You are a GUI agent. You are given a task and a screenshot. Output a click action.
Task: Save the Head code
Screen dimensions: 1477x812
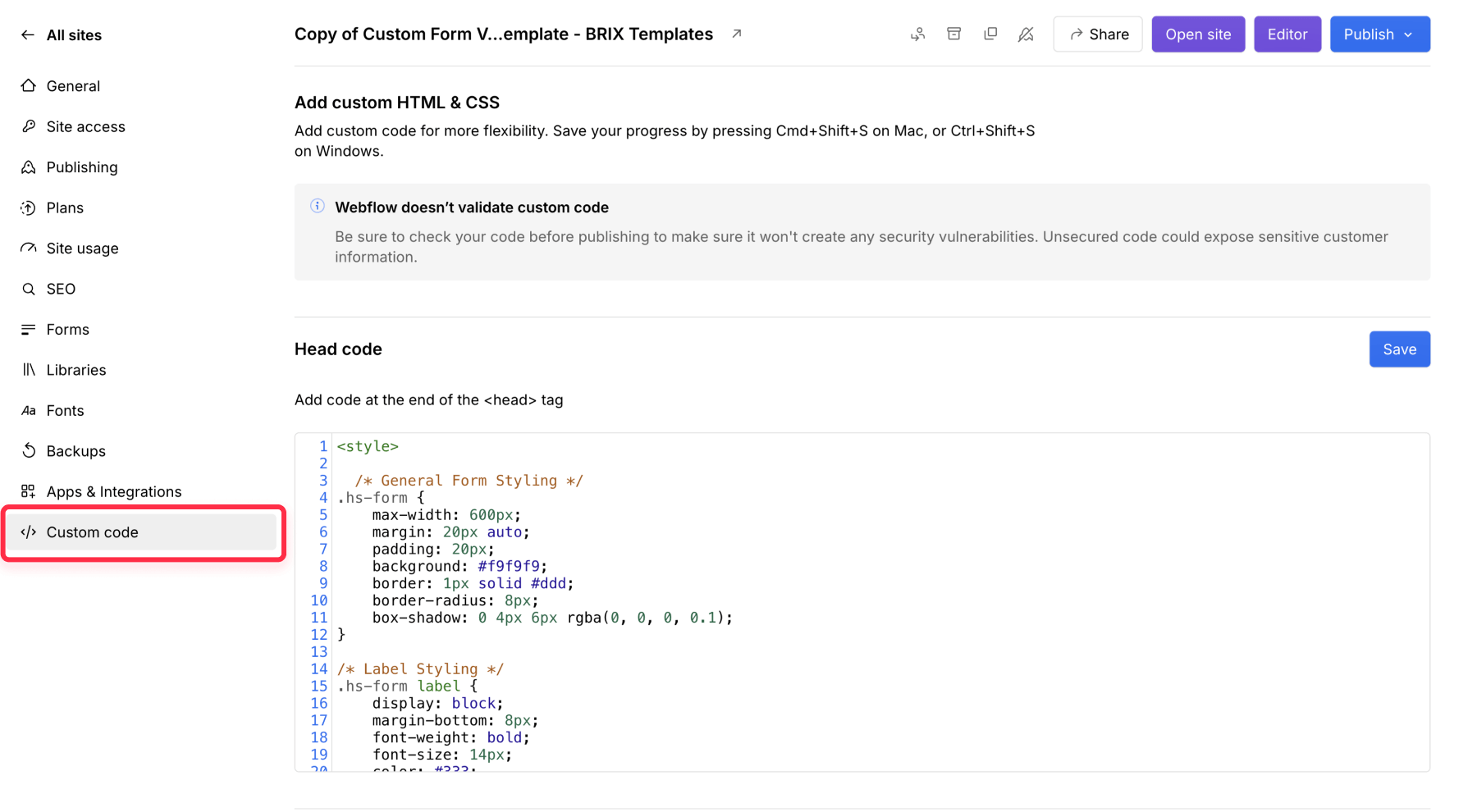click(1399, 349)
